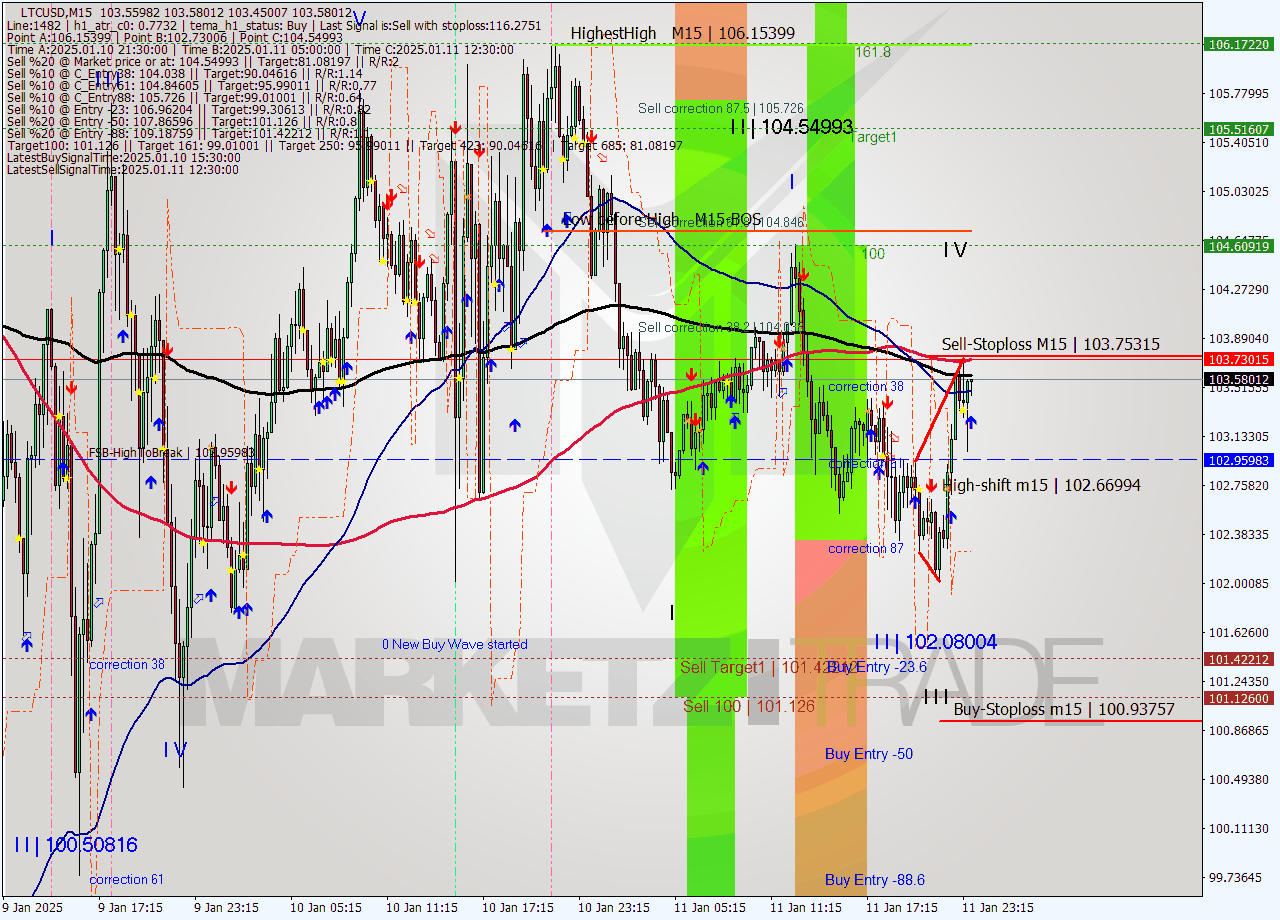Viewport: 1280px width, 920px height.
Task: Click the 104.27290 price scale value
Action: [1239, 289]
